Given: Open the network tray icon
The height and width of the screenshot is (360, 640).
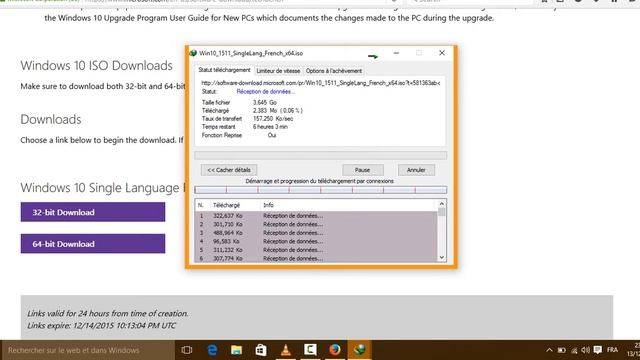Looking at the screenshot, I should pyautogui.click(x=574, y=350).
